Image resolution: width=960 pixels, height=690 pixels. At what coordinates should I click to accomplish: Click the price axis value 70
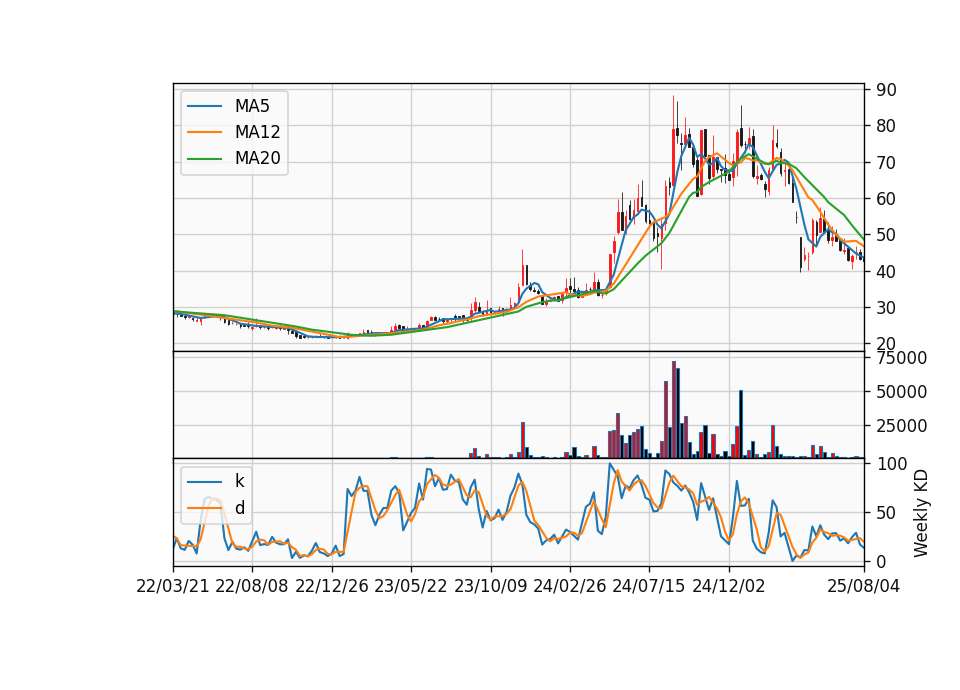[x=886, y=163]
